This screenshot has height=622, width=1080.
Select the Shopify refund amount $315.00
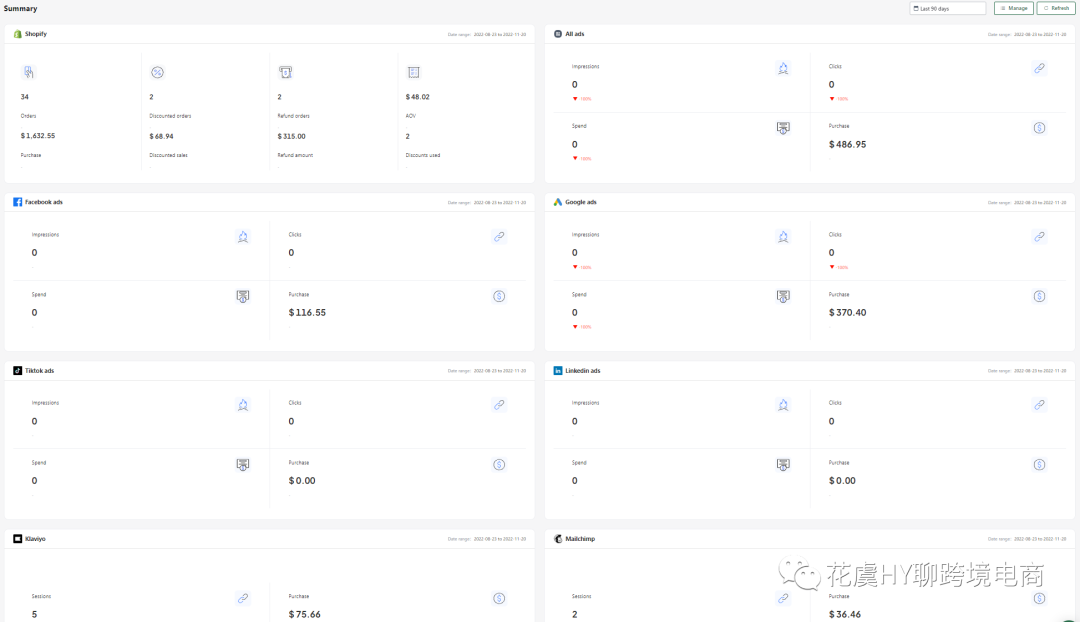coord(291,136)
